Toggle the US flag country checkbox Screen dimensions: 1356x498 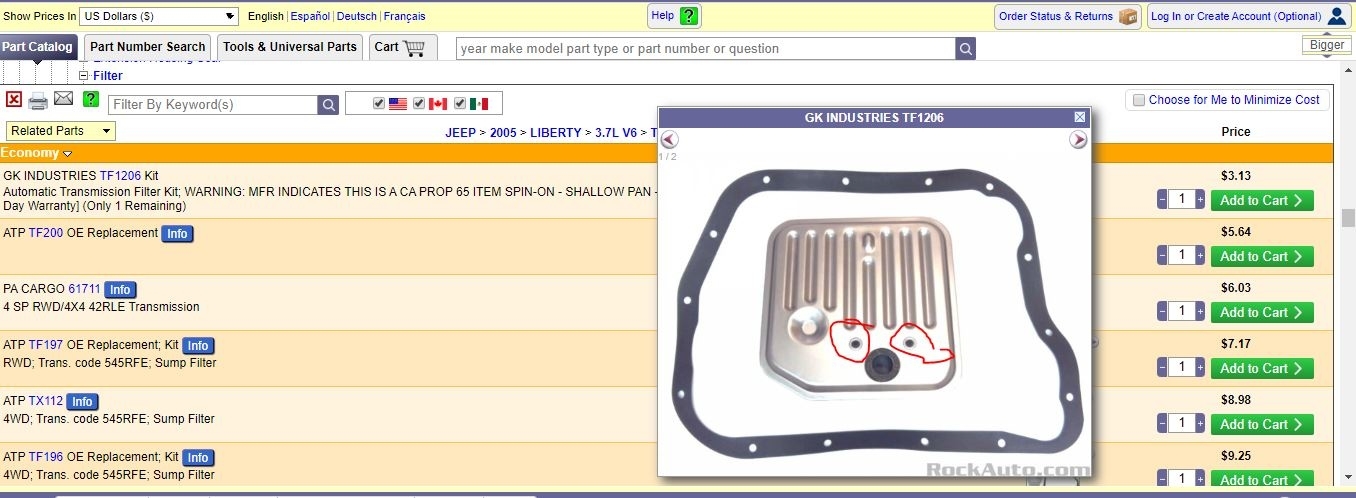pos(379,104)
